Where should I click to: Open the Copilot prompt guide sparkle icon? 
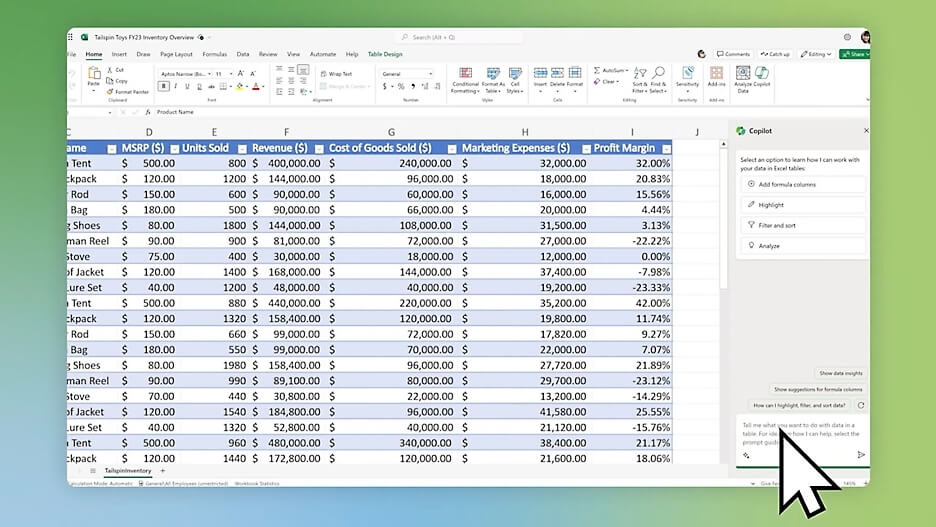tap(746, 455)
